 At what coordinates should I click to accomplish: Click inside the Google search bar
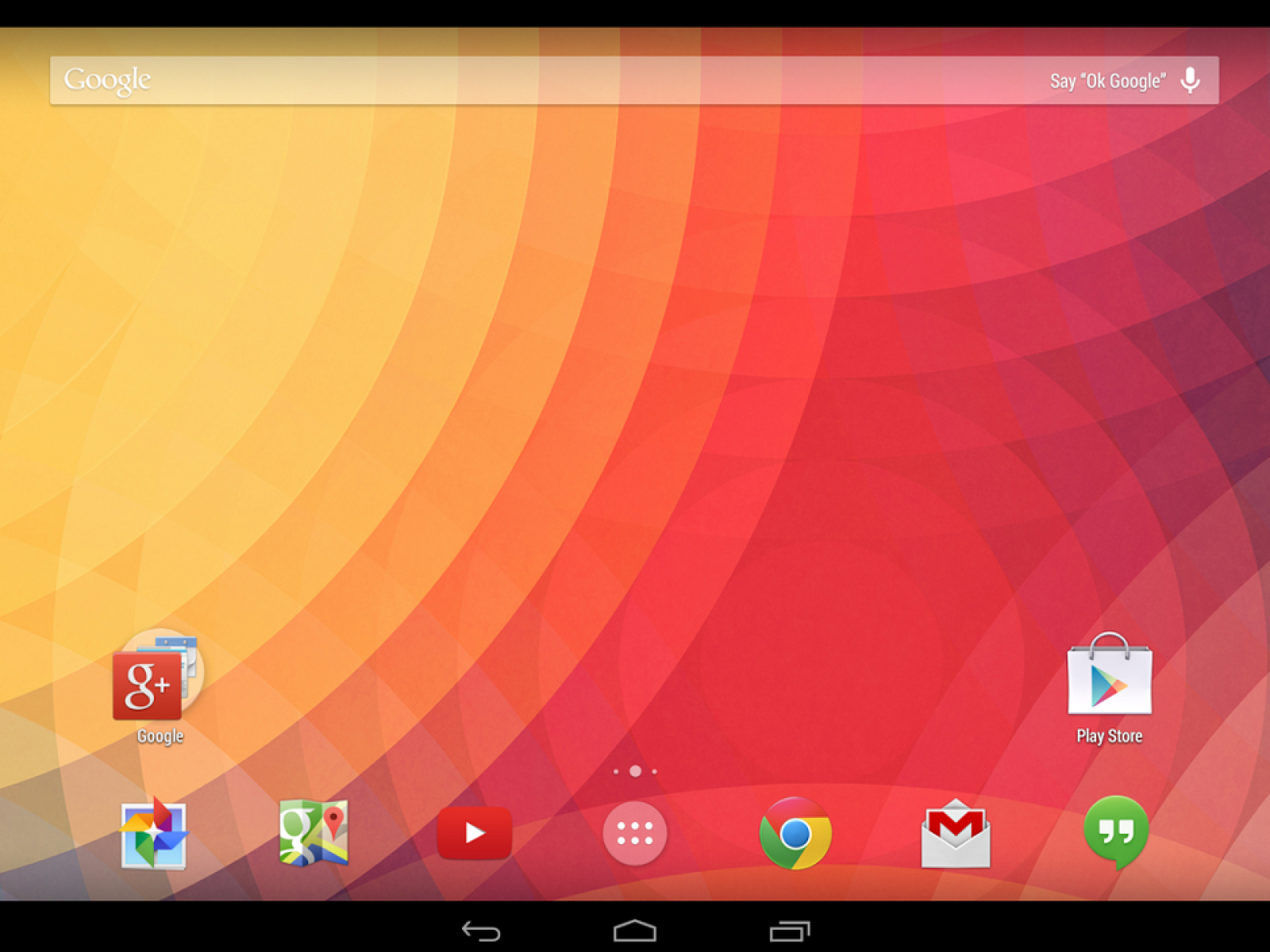tap(595, 80)
